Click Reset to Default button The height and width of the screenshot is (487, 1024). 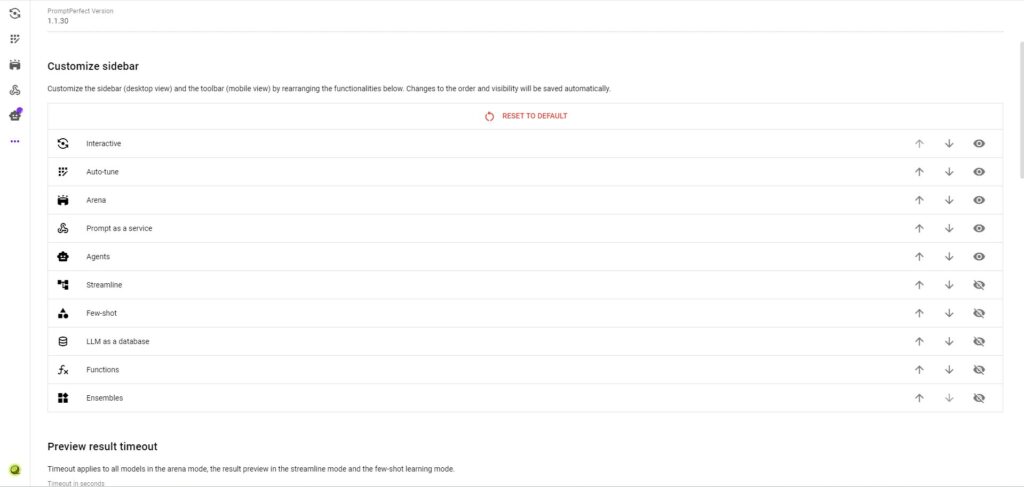pos(526,116)
